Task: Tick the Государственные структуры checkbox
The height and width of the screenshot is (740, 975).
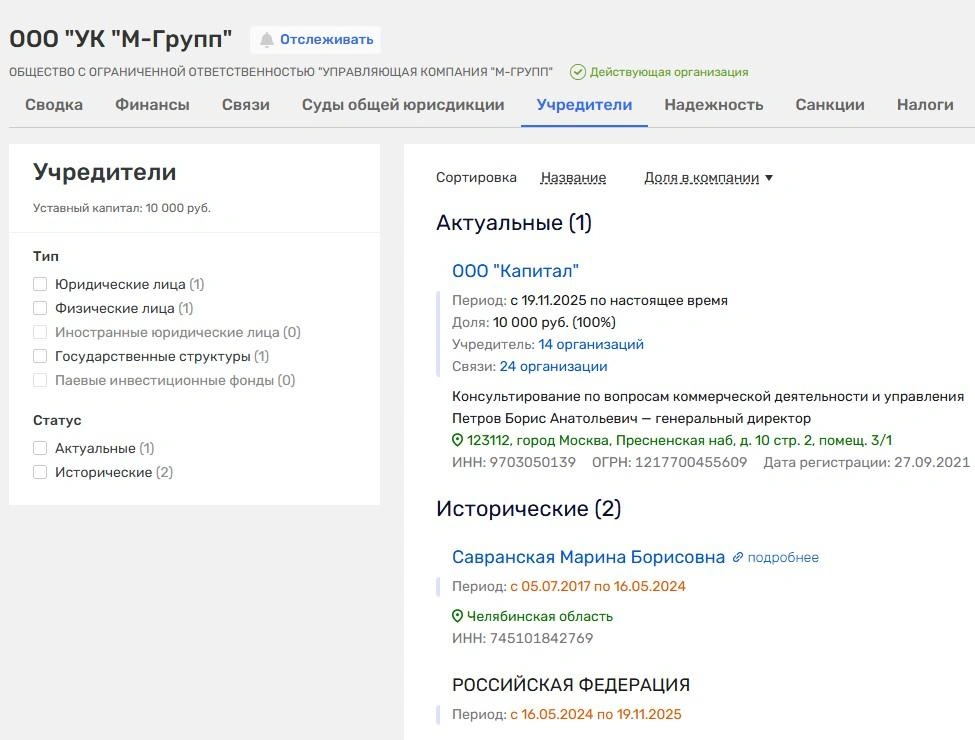Action: [40, 356]
